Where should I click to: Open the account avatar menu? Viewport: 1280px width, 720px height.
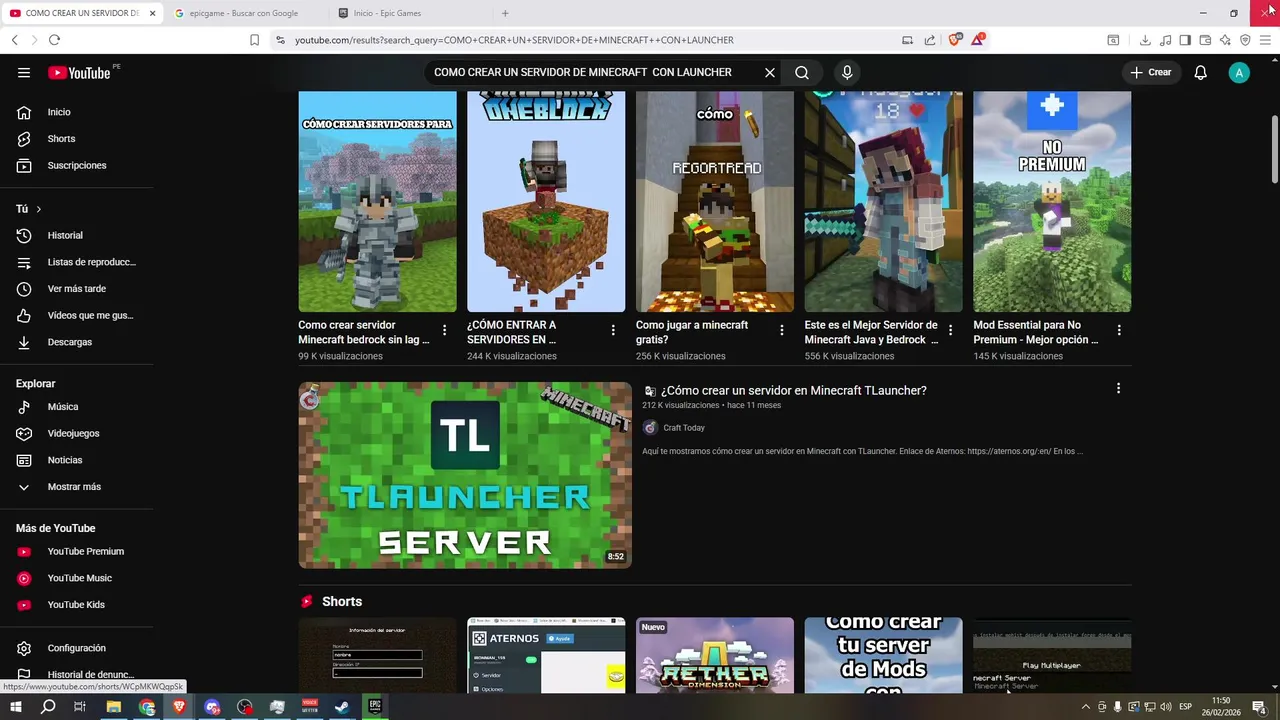coord(1239,72)
